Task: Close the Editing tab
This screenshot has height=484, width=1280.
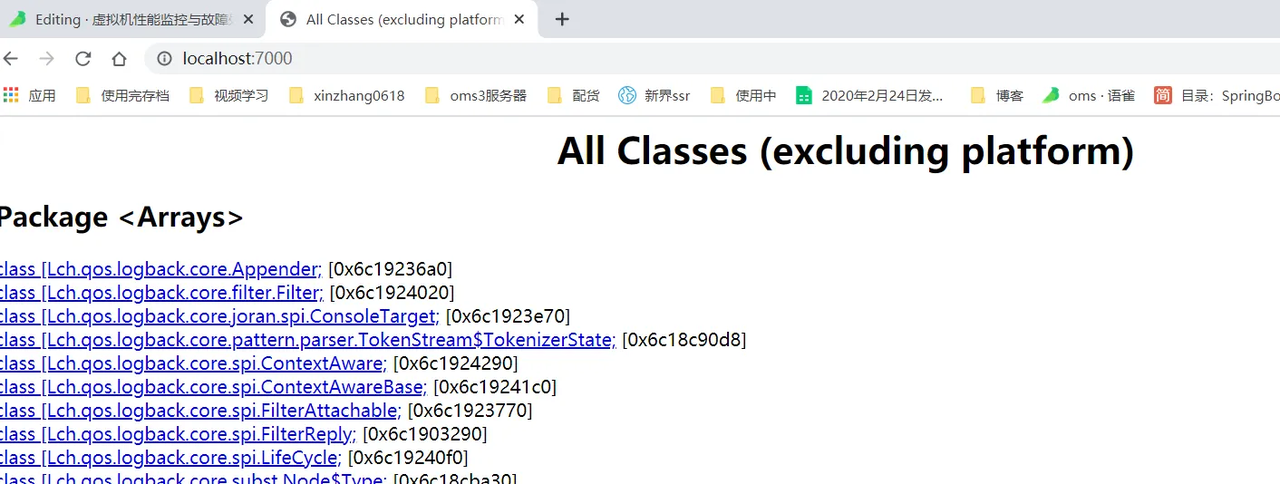Action: (248, 19)
